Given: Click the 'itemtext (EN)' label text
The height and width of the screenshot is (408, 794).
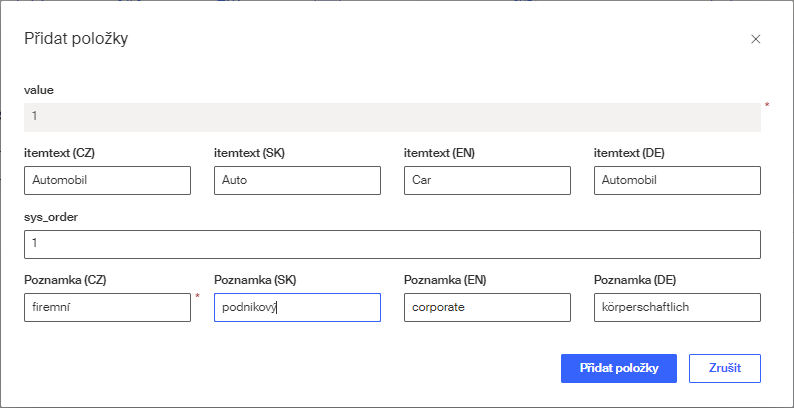Looking at the screenshot, I should 439,153.
